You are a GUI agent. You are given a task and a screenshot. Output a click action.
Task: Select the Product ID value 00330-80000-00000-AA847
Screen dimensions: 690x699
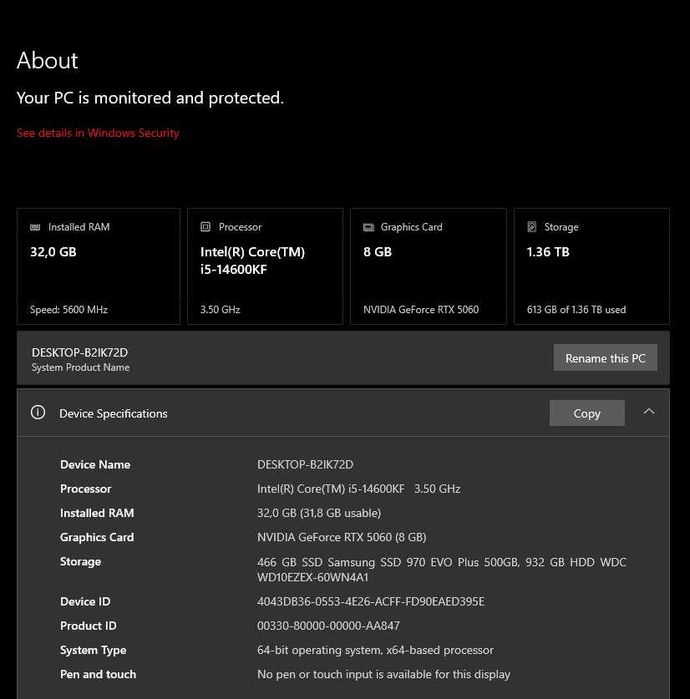point(328,626)
